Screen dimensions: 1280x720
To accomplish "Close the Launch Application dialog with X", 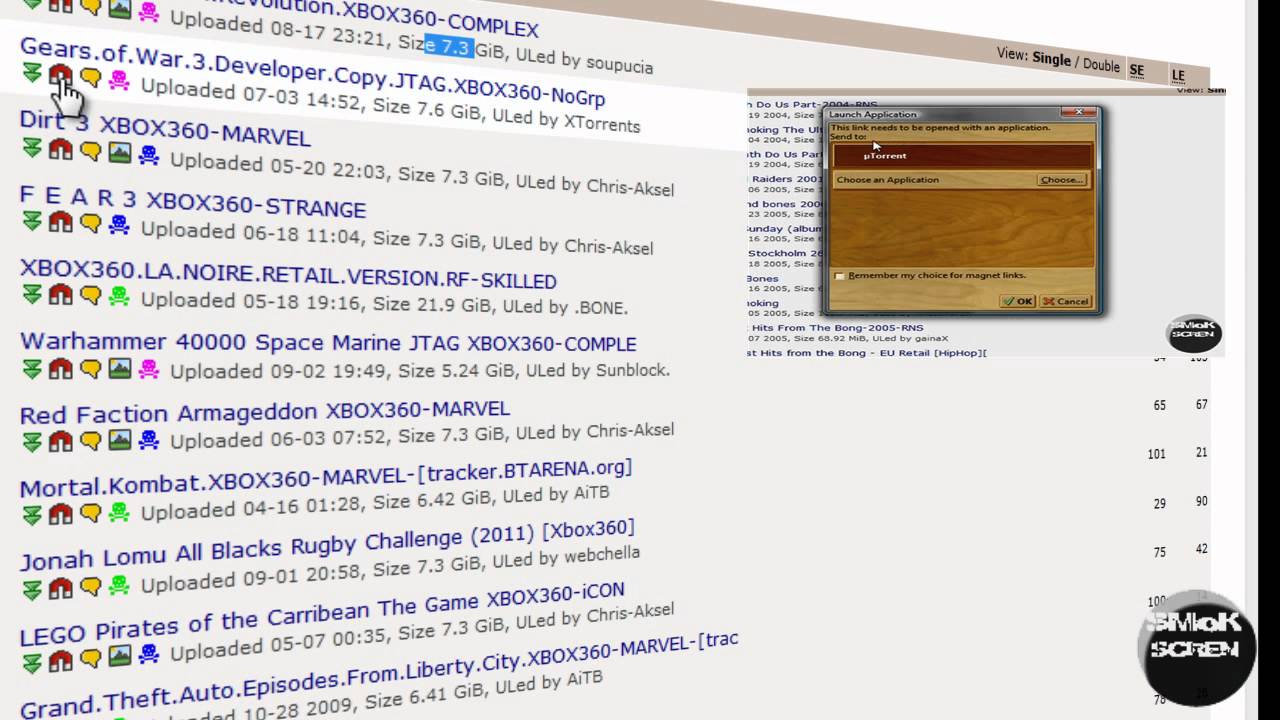I will (1079, 113).
